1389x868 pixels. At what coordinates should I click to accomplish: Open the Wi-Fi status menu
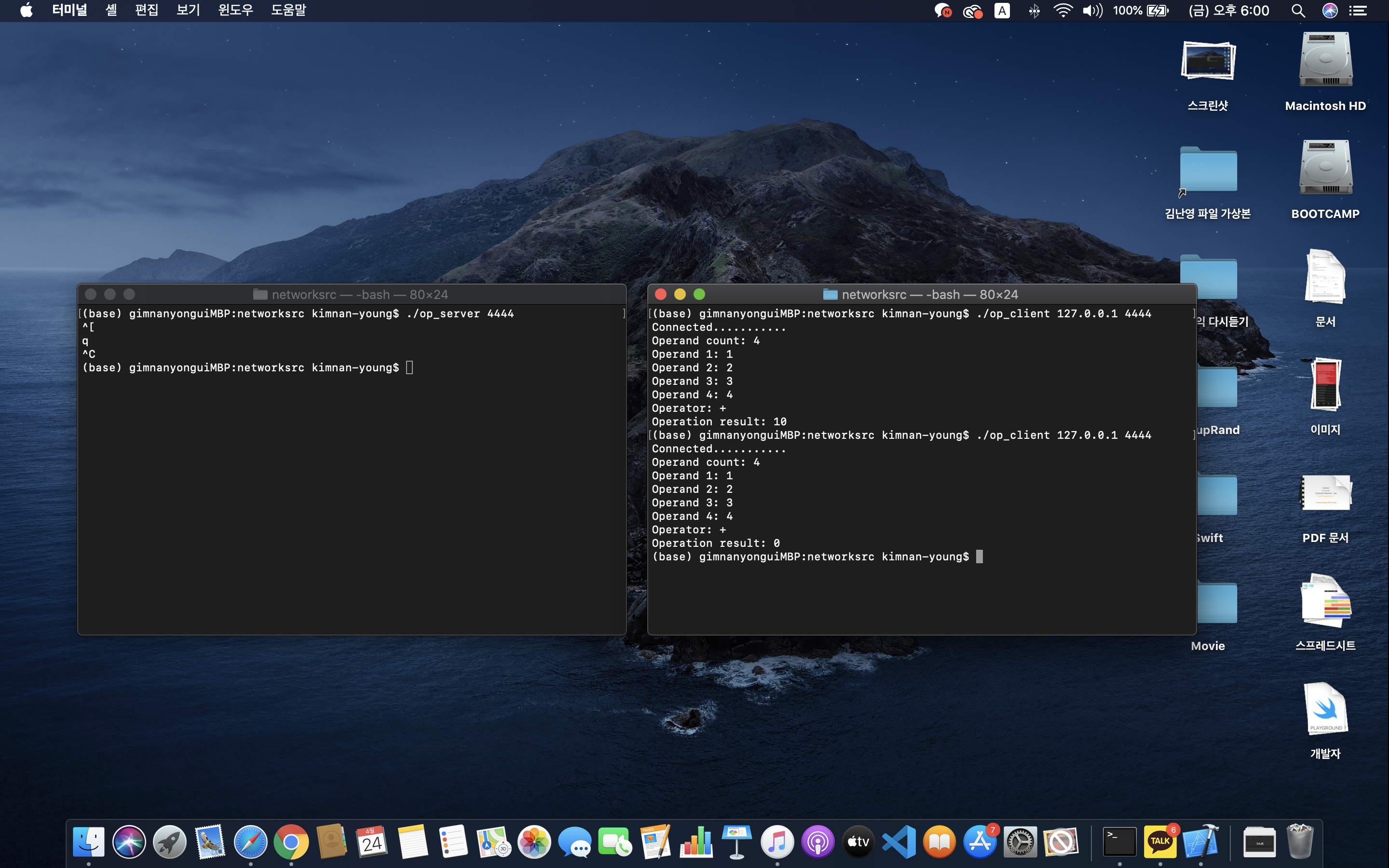1063,10
